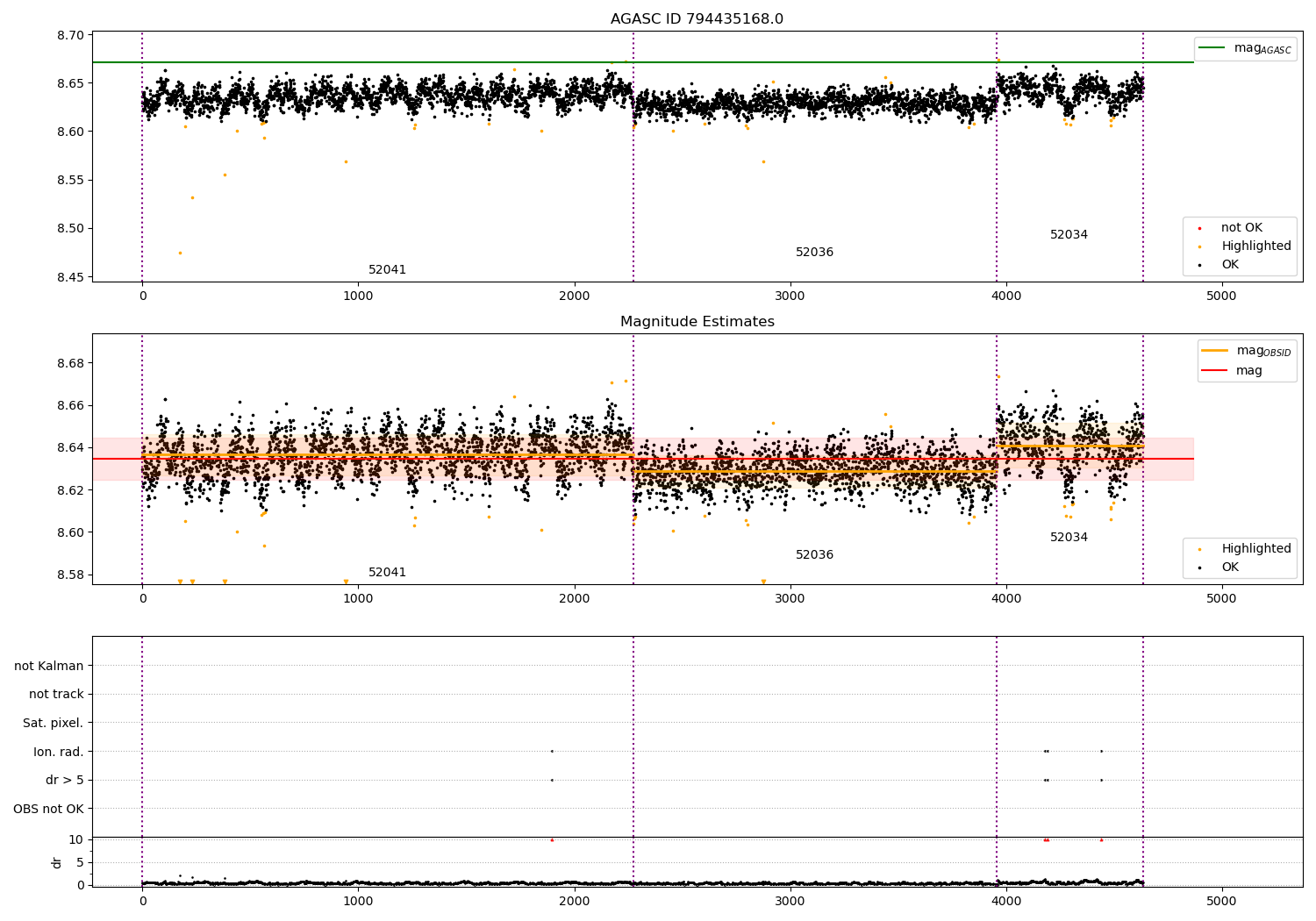Viewport: 1316px width, 921px height.
Task: Click the 8.70 y-axis tick of the top plot
Action: click(x=70, y=36)
